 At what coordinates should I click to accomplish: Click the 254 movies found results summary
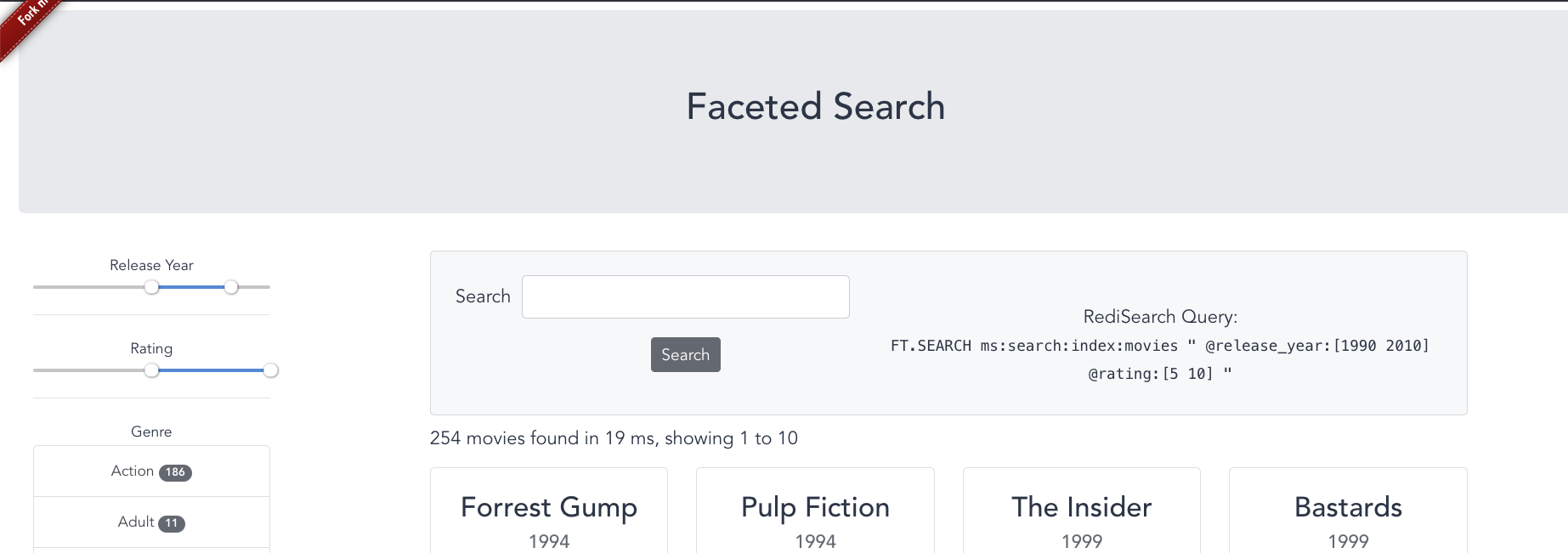click(614, 438)
